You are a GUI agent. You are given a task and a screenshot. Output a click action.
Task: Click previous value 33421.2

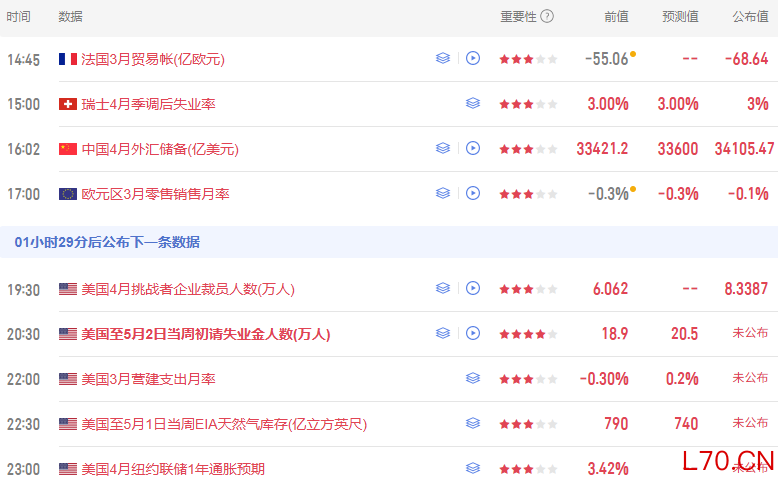coord(602,148)
